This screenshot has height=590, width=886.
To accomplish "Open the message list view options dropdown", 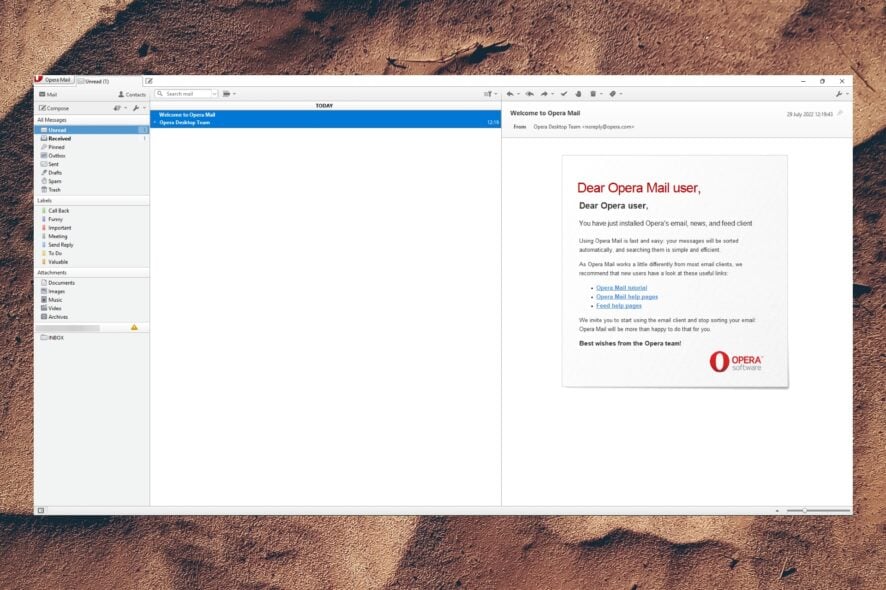I will 229,94.
